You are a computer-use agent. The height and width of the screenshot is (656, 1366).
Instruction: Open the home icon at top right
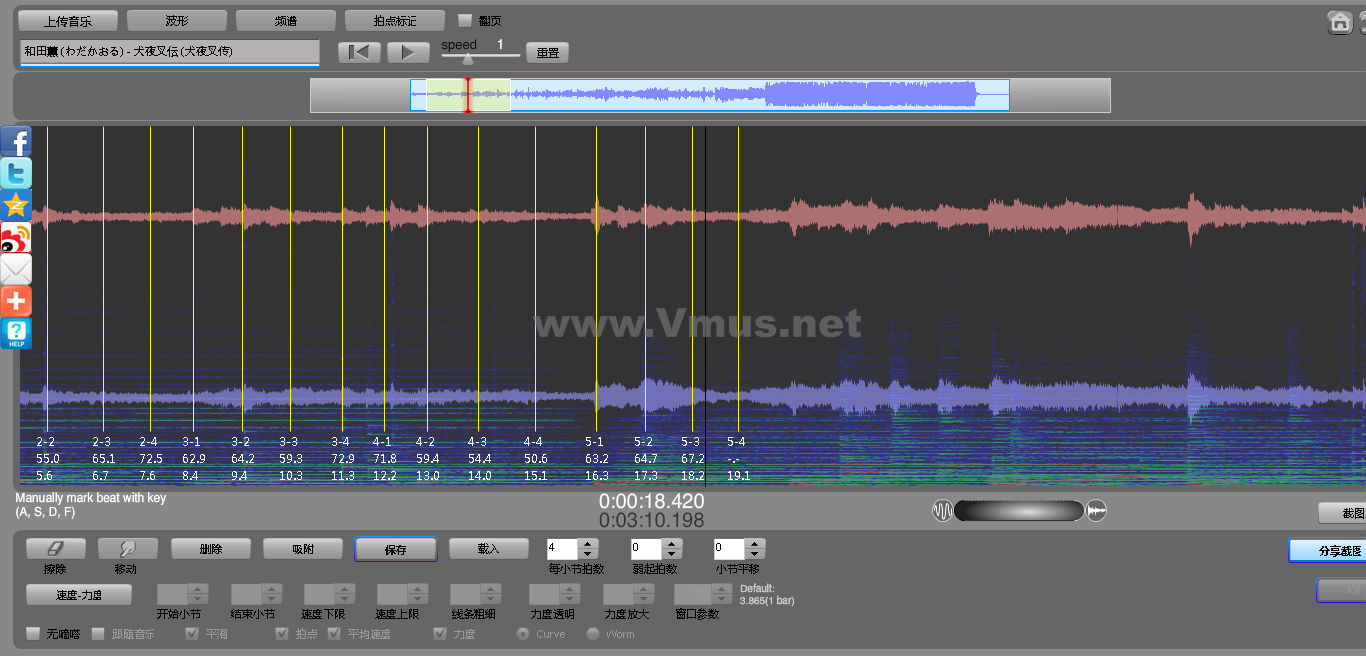click(x=1340, y=22)
